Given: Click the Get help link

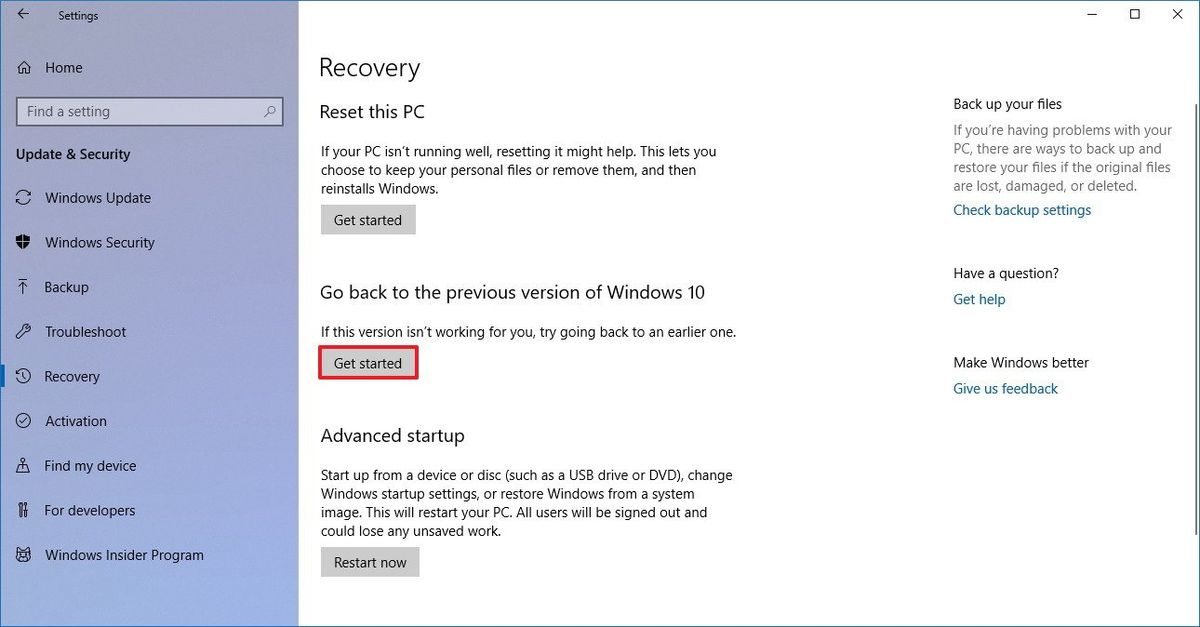Looking at the screenshot, I should point(978,299).
